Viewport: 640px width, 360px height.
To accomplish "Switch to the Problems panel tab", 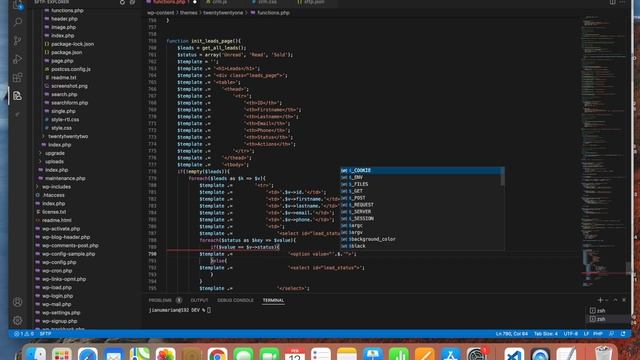I will pyautogui.click(x=160, y=300).
